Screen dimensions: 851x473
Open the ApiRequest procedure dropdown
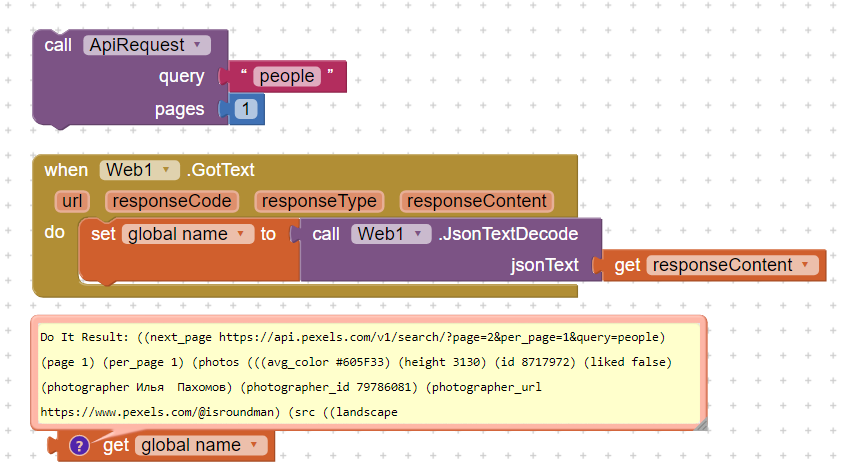(197, 45)
